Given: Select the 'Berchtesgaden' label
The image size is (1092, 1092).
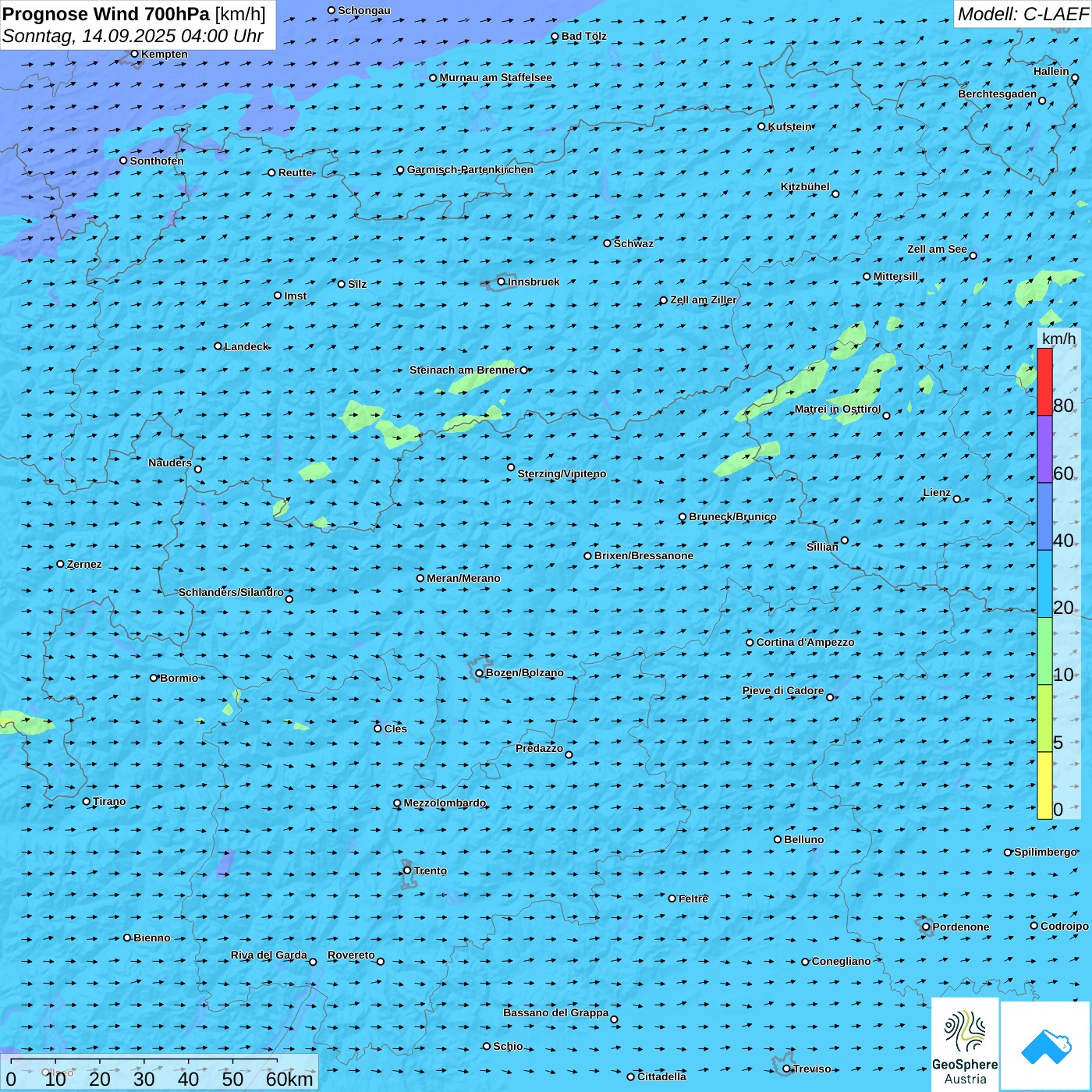Looking at the screenshot, I should point(997,94).
